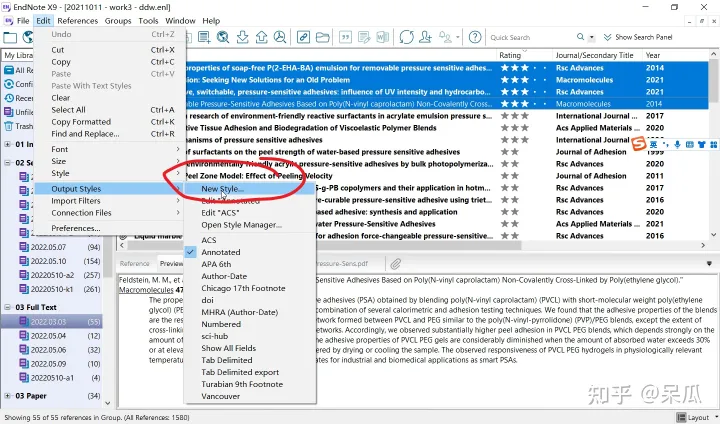Image resolution: width=720 pixels, height=424 pixels.
Task: Click the Journal/Secondary Title column header
Action: point(594,55)
